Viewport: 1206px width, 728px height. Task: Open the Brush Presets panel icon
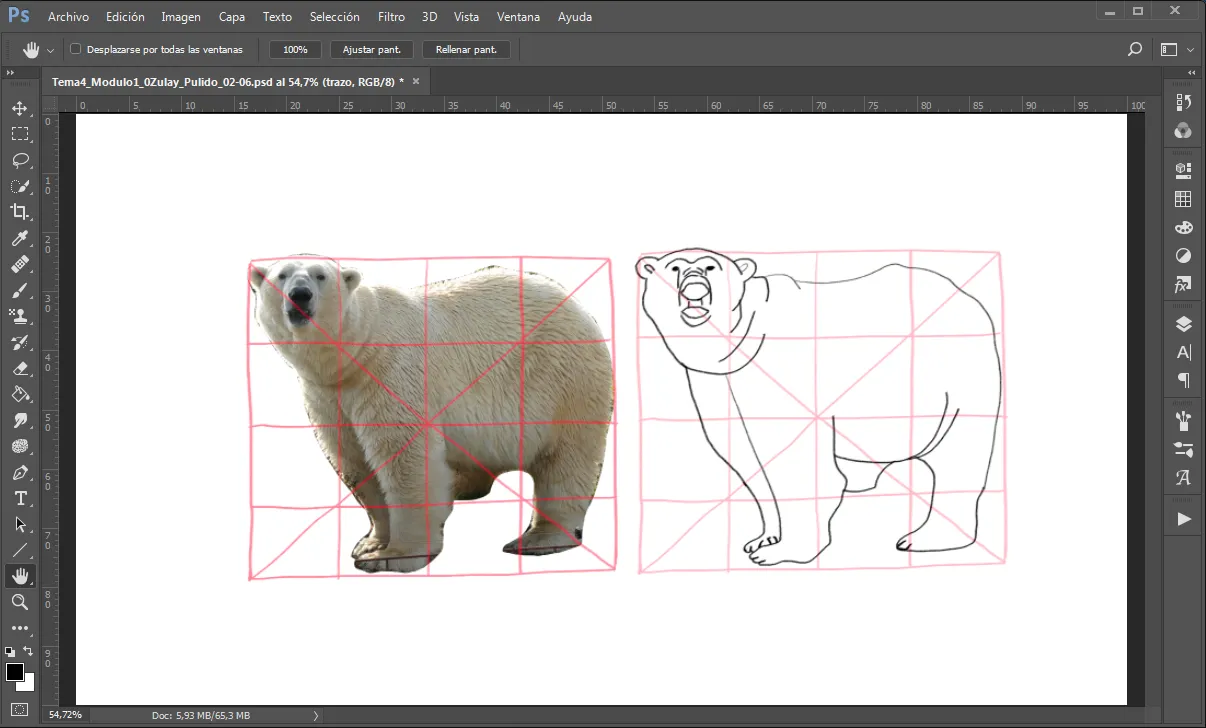(1184, 419)
